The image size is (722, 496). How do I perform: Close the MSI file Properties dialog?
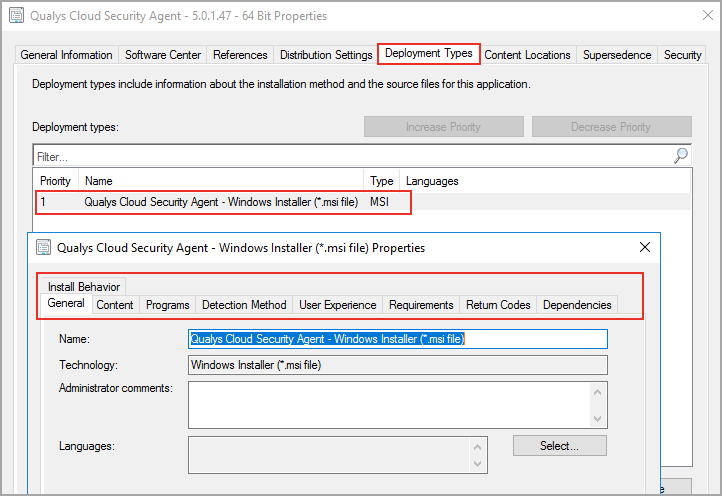click(x=645, y=247)
